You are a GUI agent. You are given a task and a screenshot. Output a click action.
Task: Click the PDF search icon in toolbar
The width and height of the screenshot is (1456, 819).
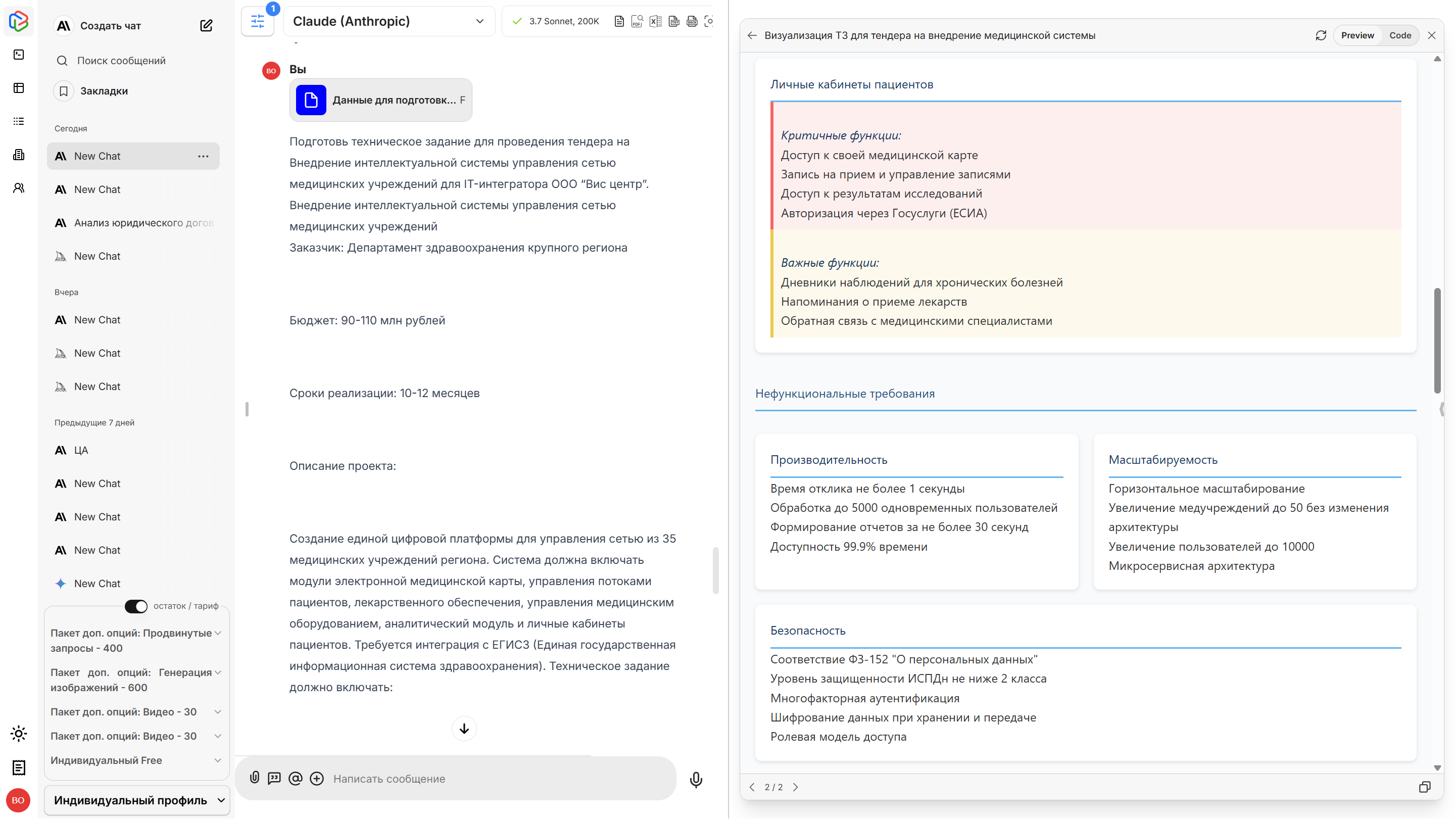click(637, 22)
